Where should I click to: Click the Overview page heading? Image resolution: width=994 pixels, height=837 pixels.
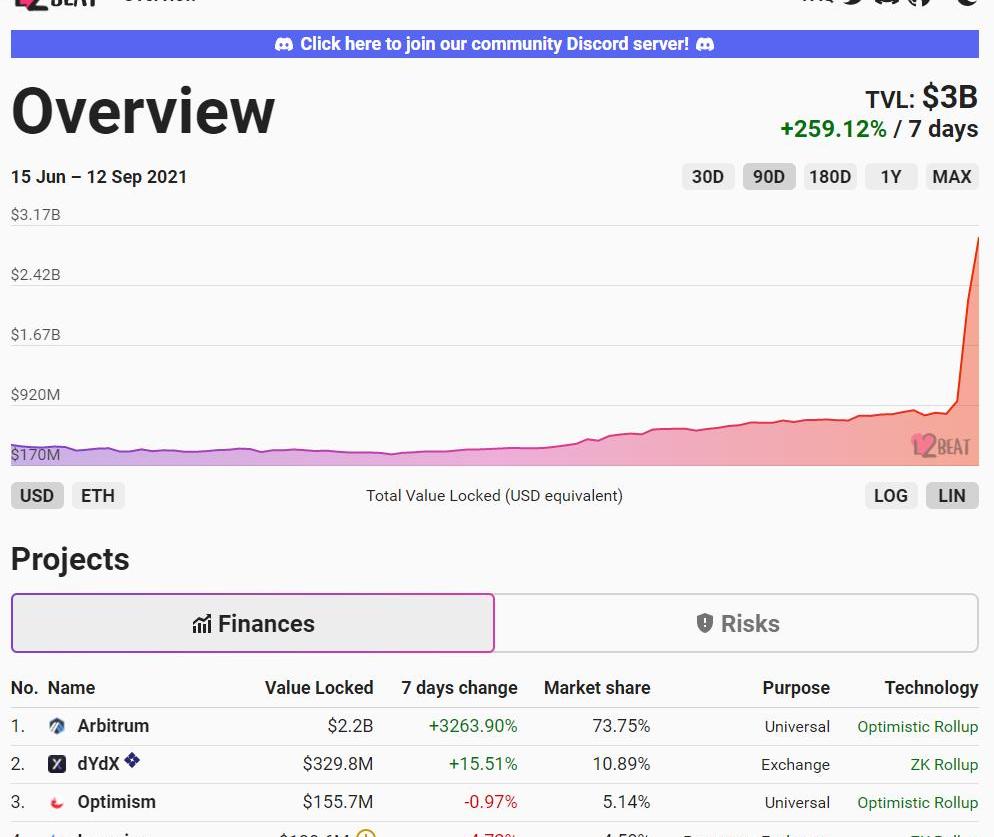tap(143, 112)
